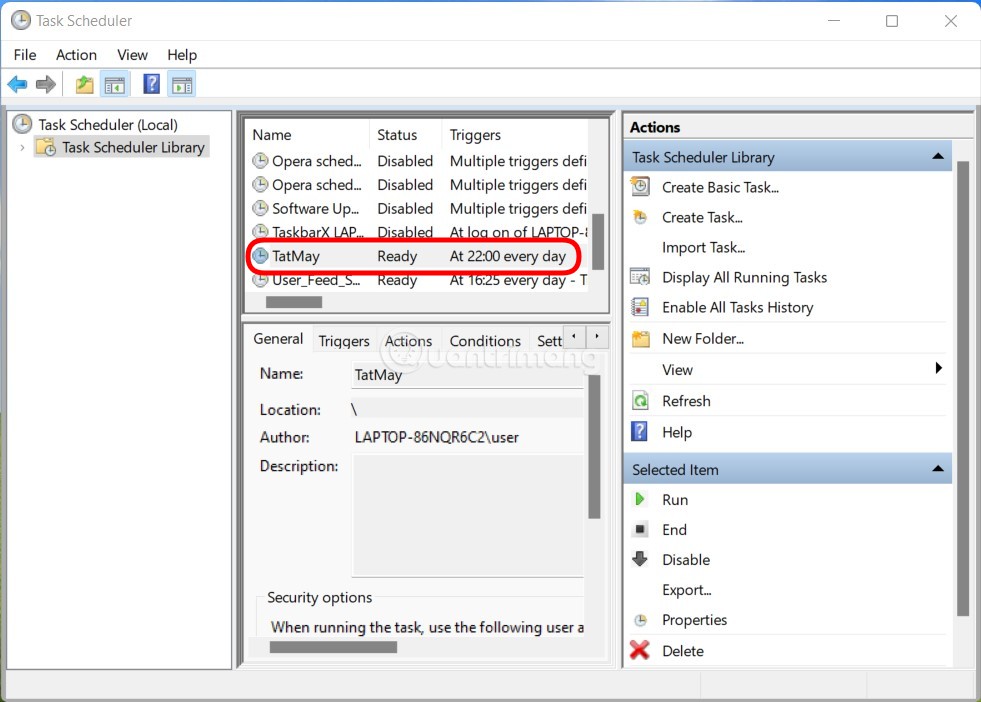Collapse the Task Scheduler Library actions section
This screenshot has width=981, height=702.
pyautogui.click(x=937, y=156)
